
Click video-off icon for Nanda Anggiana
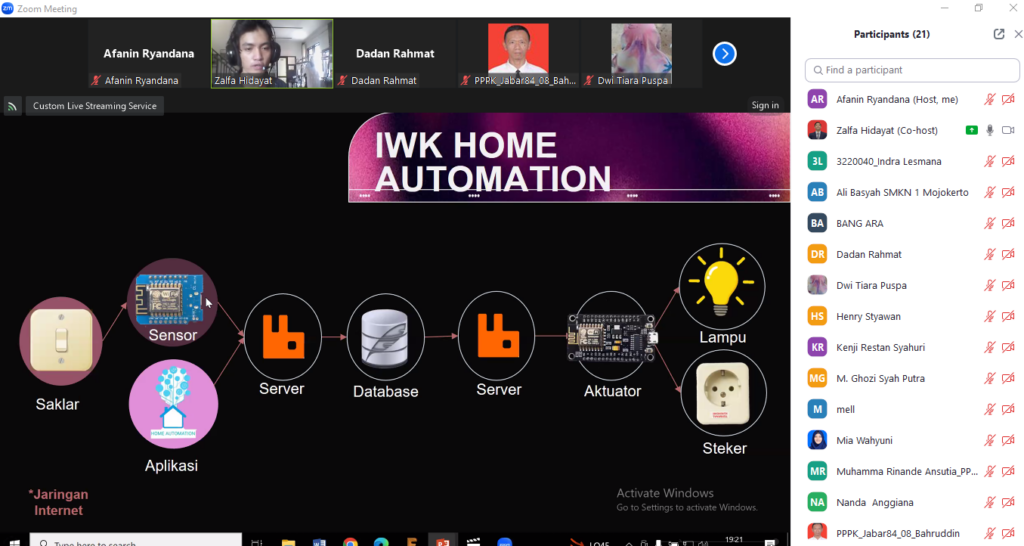[x=1008, y=502]
